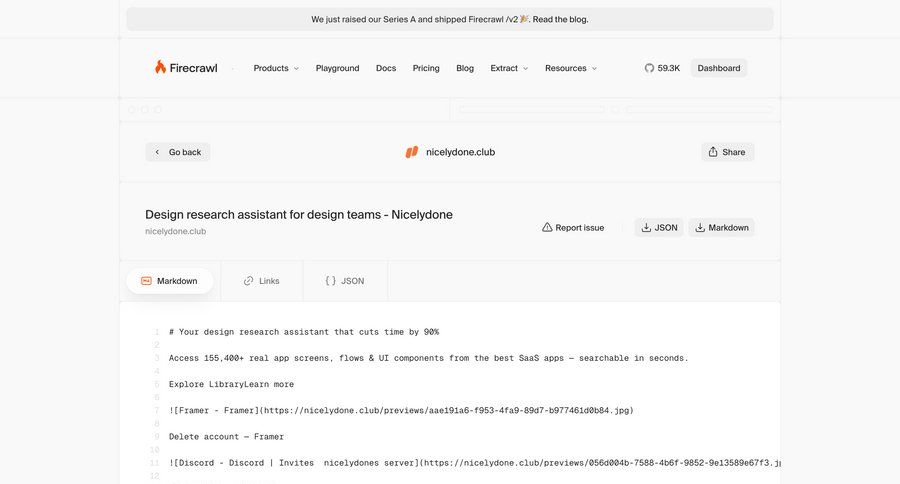Open the Pricing page
The height and width of the screenshot is (484, 900).
coord(426,68)
